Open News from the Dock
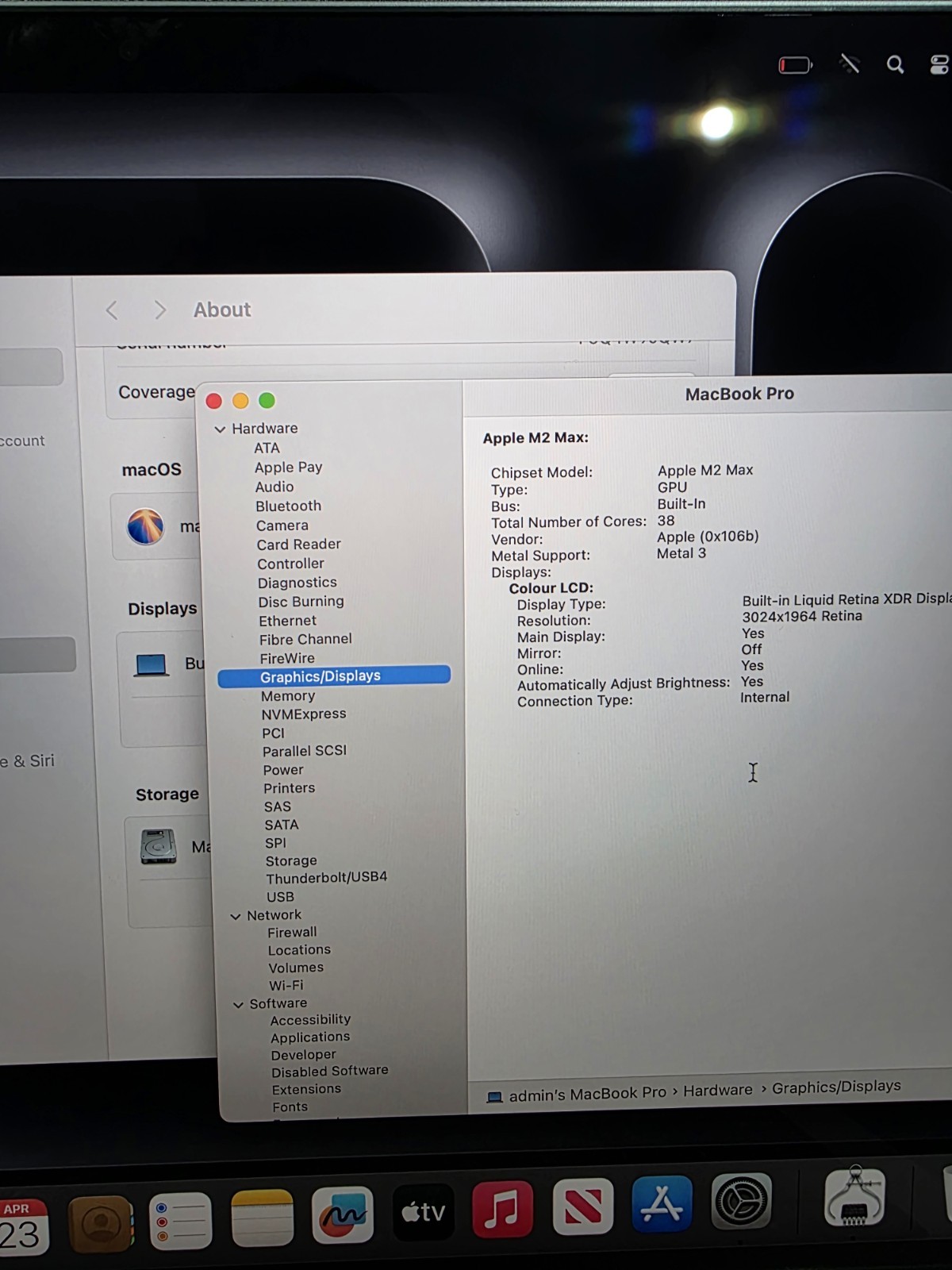952x1270 pixels. click(582, 1206)
